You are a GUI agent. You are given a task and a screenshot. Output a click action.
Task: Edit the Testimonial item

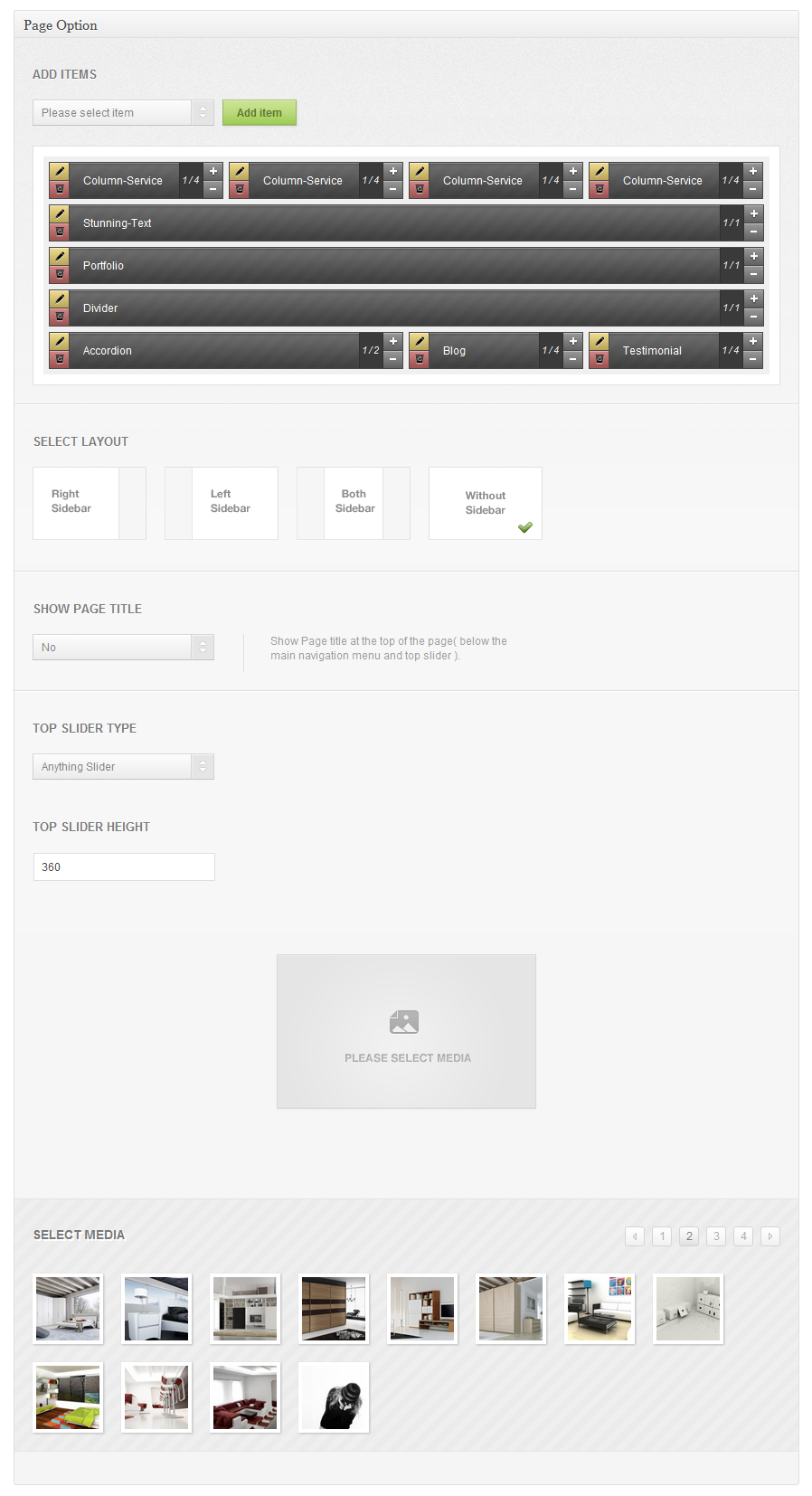tap(599, 341)
